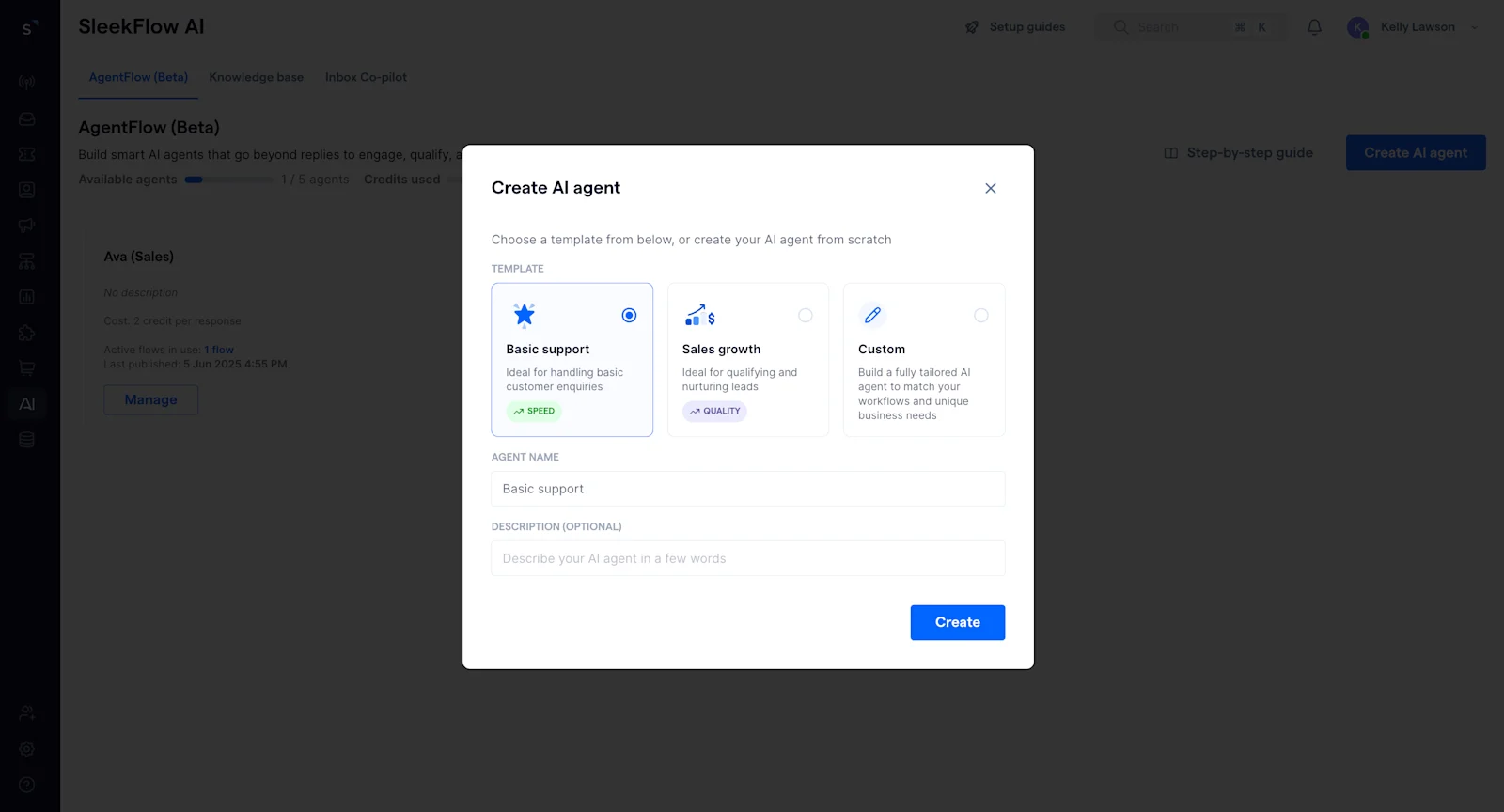Switch to the Inbox Co-pilot tab
1504x812 pixels.
(366, 77)
